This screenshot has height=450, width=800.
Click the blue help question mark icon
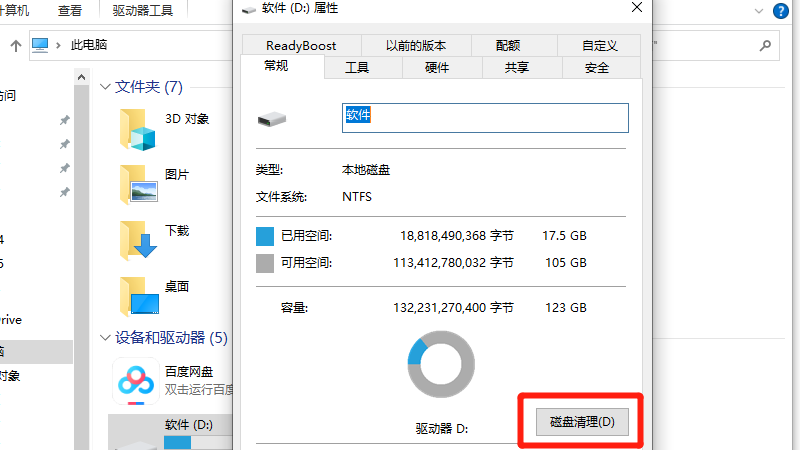point(779,11)
